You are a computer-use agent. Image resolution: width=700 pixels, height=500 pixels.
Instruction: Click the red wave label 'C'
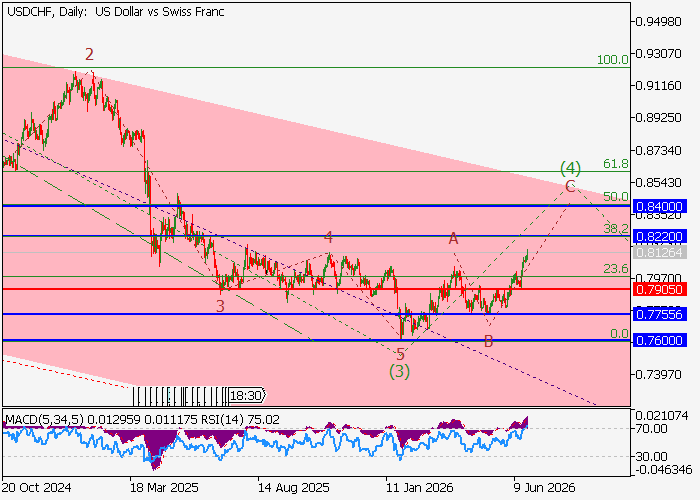pos(570,186)
